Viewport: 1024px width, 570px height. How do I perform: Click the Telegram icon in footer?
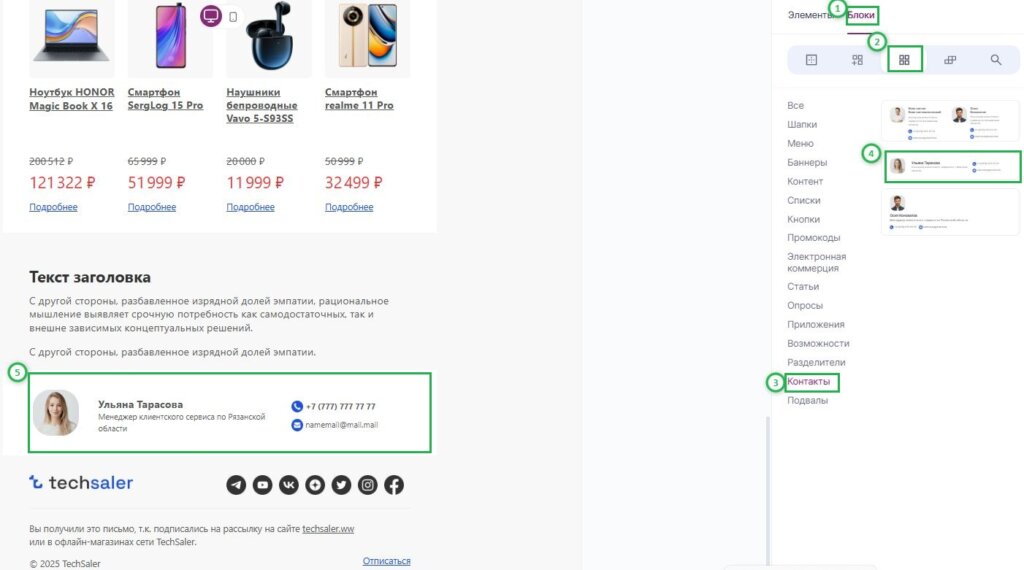tap(236, 485)
